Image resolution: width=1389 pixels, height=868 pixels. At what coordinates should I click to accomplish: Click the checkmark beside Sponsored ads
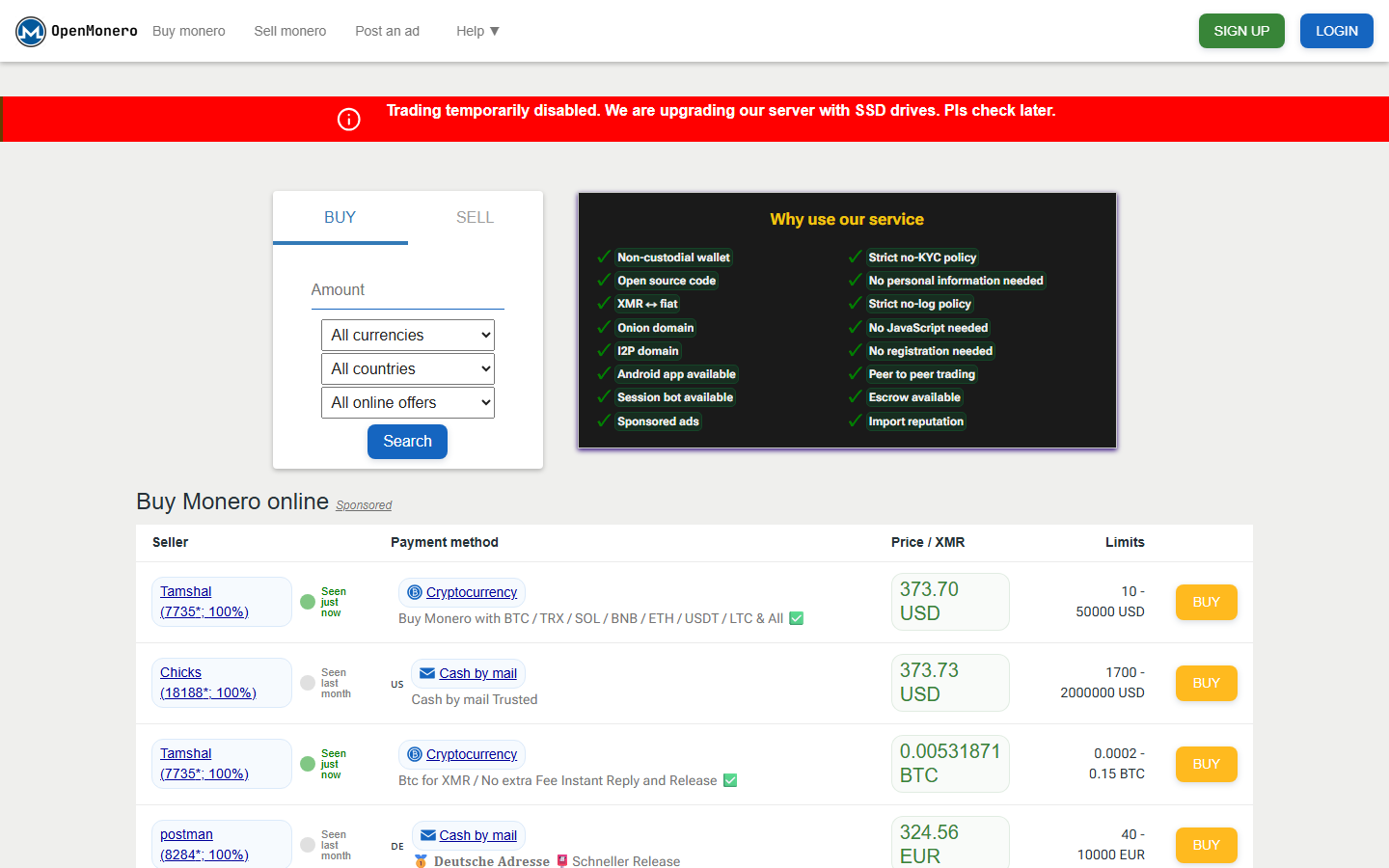tap(604, 420)
